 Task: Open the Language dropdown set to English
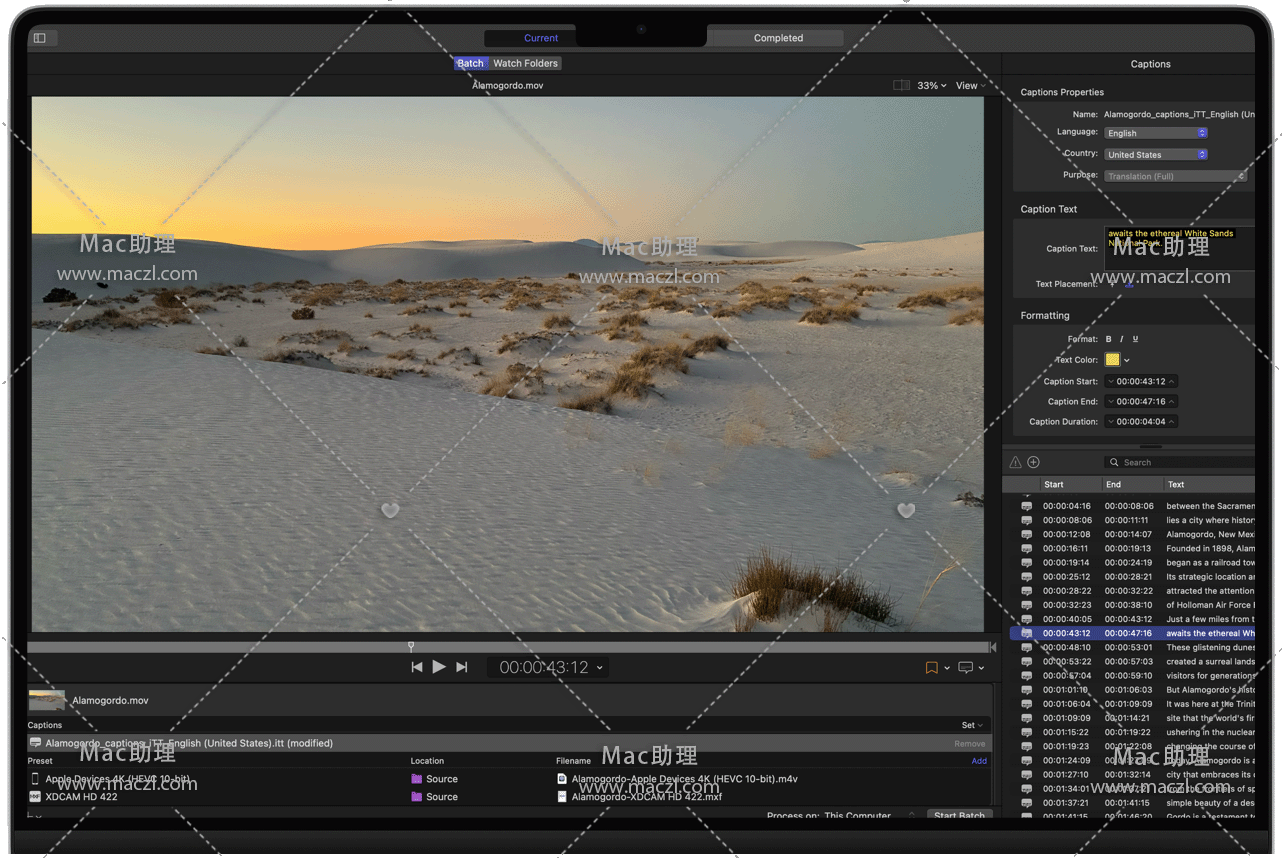1156,133
